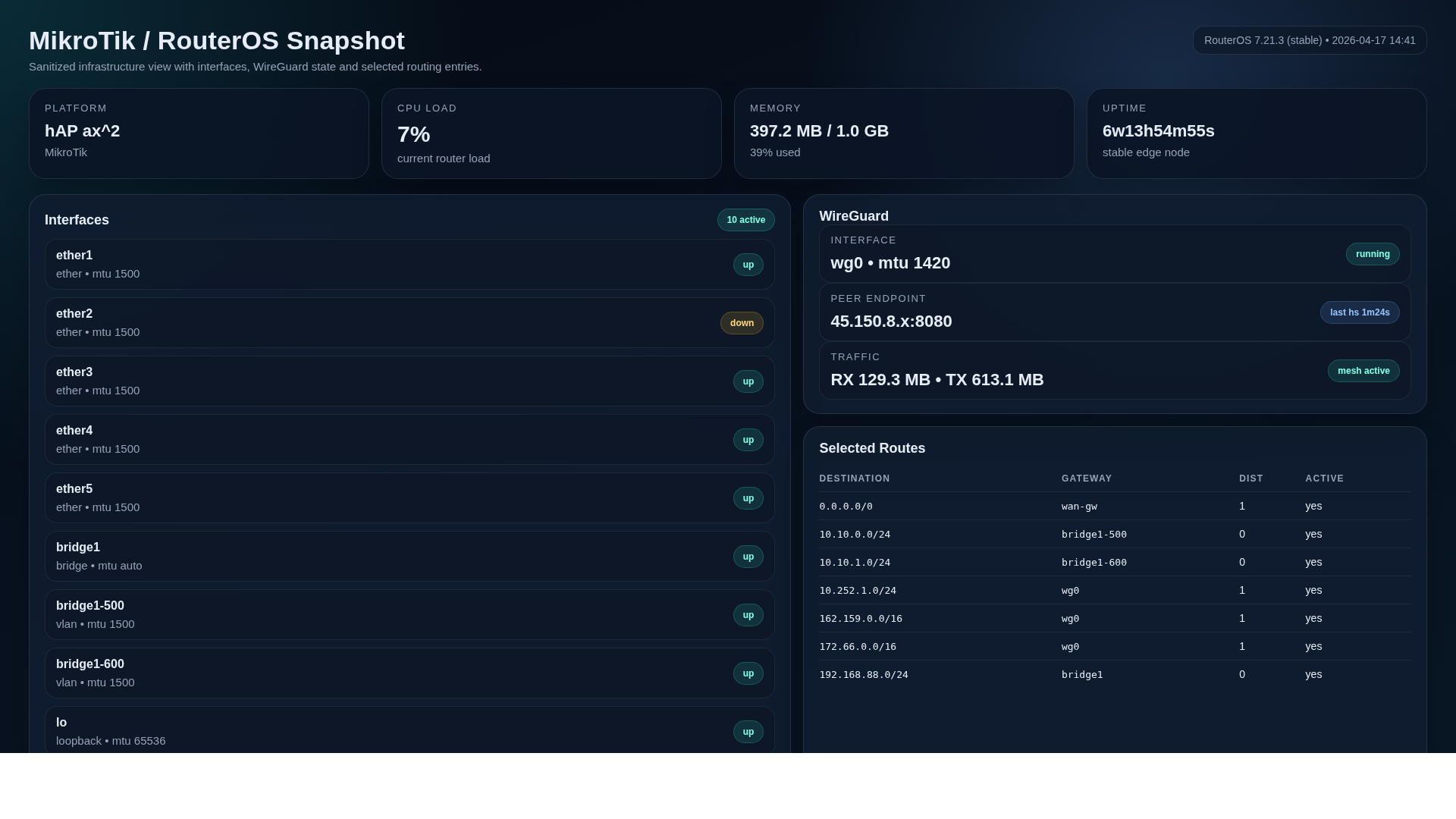Click the Memory usage card

(x=903, y=133)
